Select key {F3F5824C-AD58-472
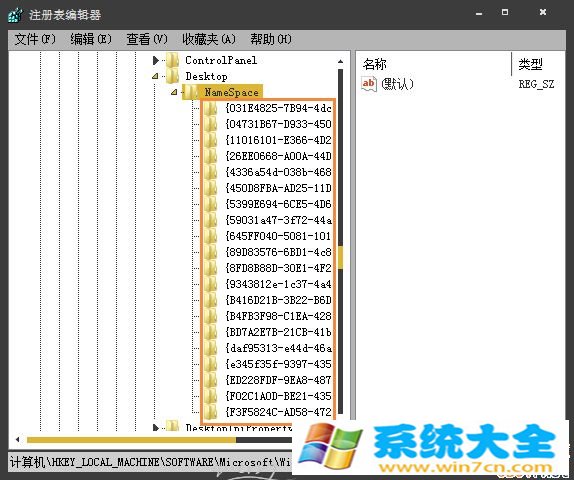 (x=279, y=412)
